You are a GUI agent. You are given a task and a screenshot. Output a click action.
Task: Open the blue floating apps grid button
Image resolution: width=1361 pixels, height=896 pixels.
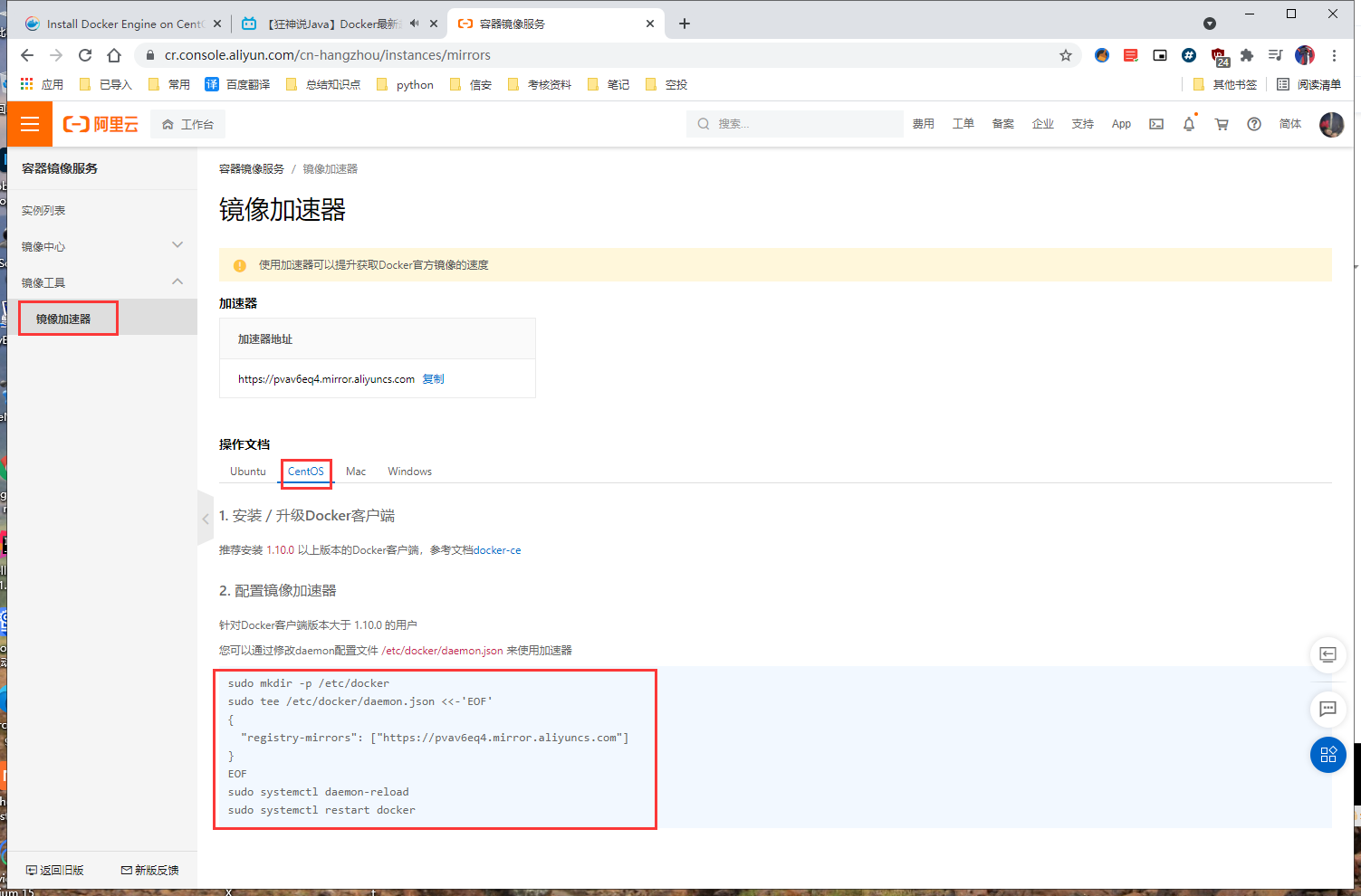point(1328,755)
